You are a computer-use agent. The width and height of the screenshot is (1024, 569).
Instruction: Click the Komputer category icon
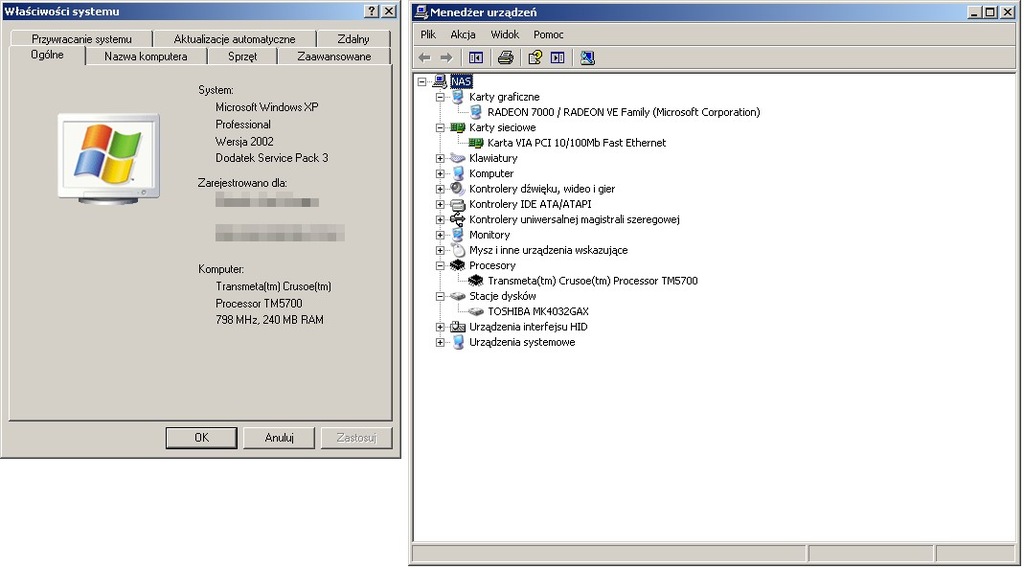click(458, 174)
